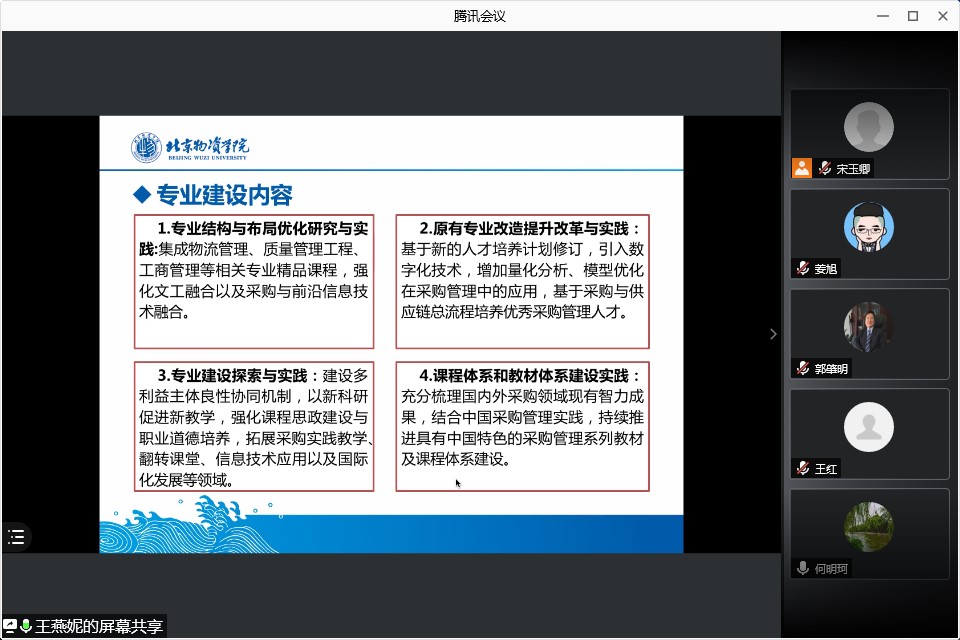Minimize the 腾讯会议 meeting window
The image size is (960, 640).
[883, 15]
